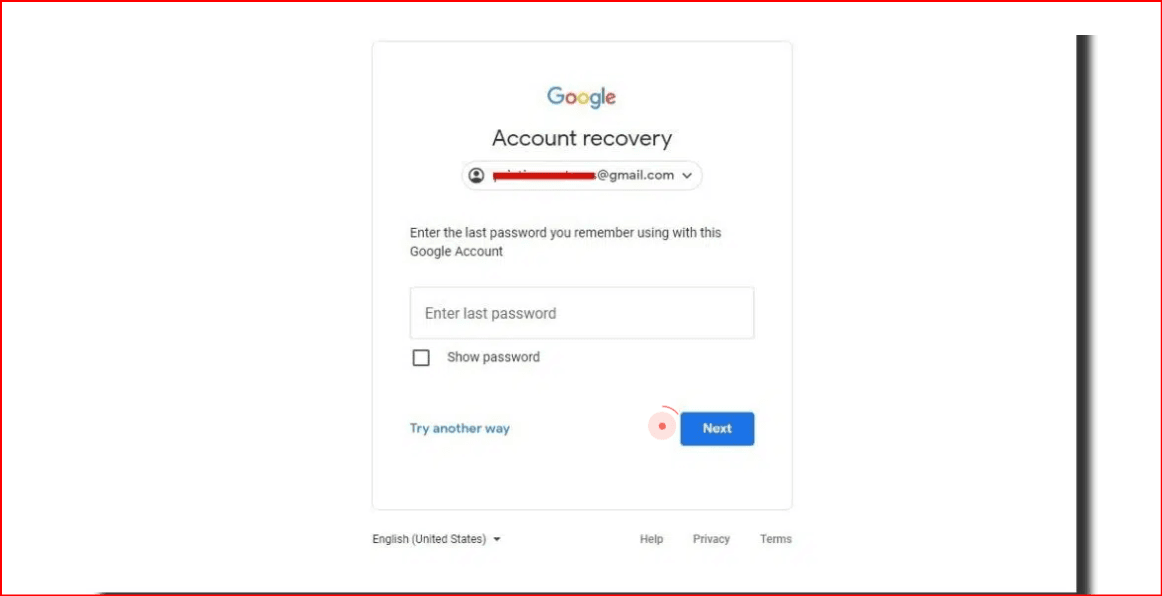The height and width of the screenshot is (596, 1162).
Task: Select the gmail.com account chip
Action: 582,176
